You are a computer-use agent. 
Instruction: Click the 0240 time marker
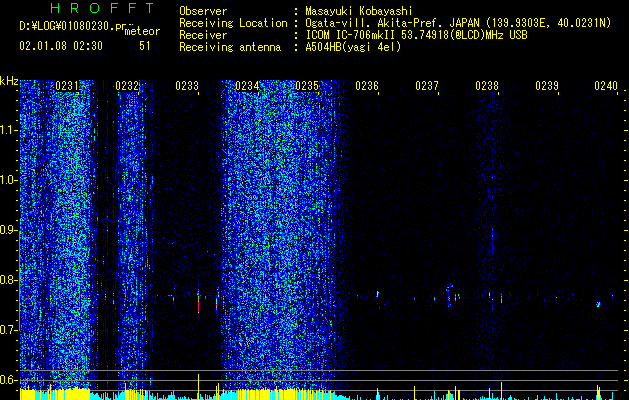(x=606, y=86)
